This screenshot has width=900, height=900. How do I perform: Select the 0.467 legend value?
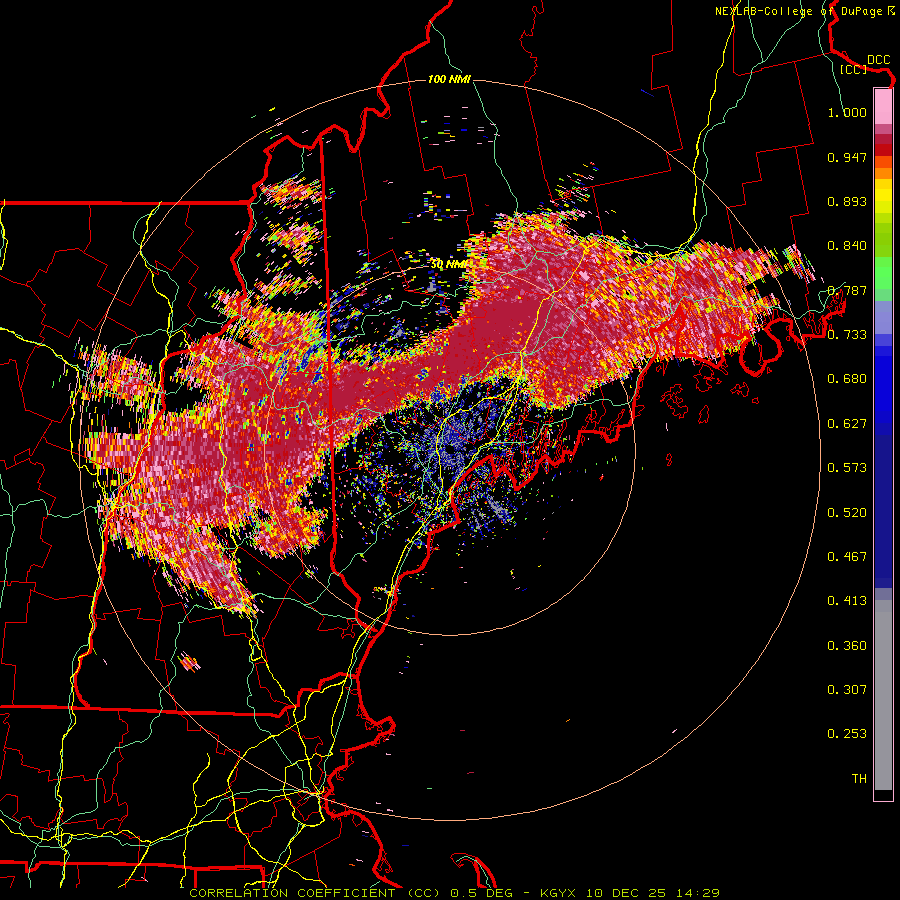[x=847, y=557]
